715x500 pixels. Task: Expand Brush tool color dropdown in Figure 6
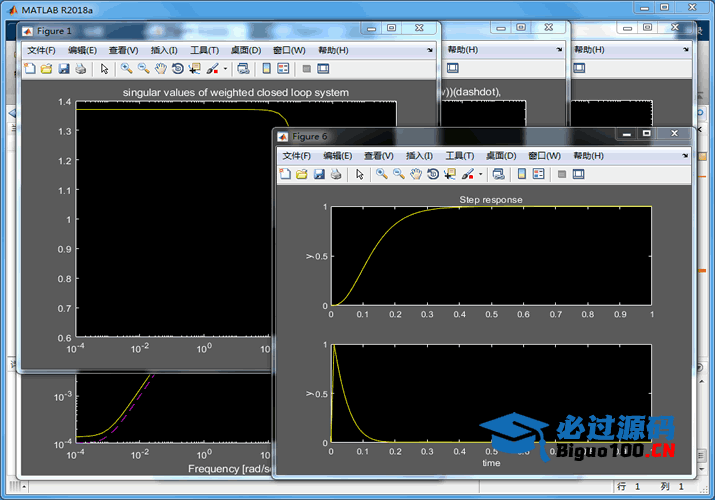point(481,174)
